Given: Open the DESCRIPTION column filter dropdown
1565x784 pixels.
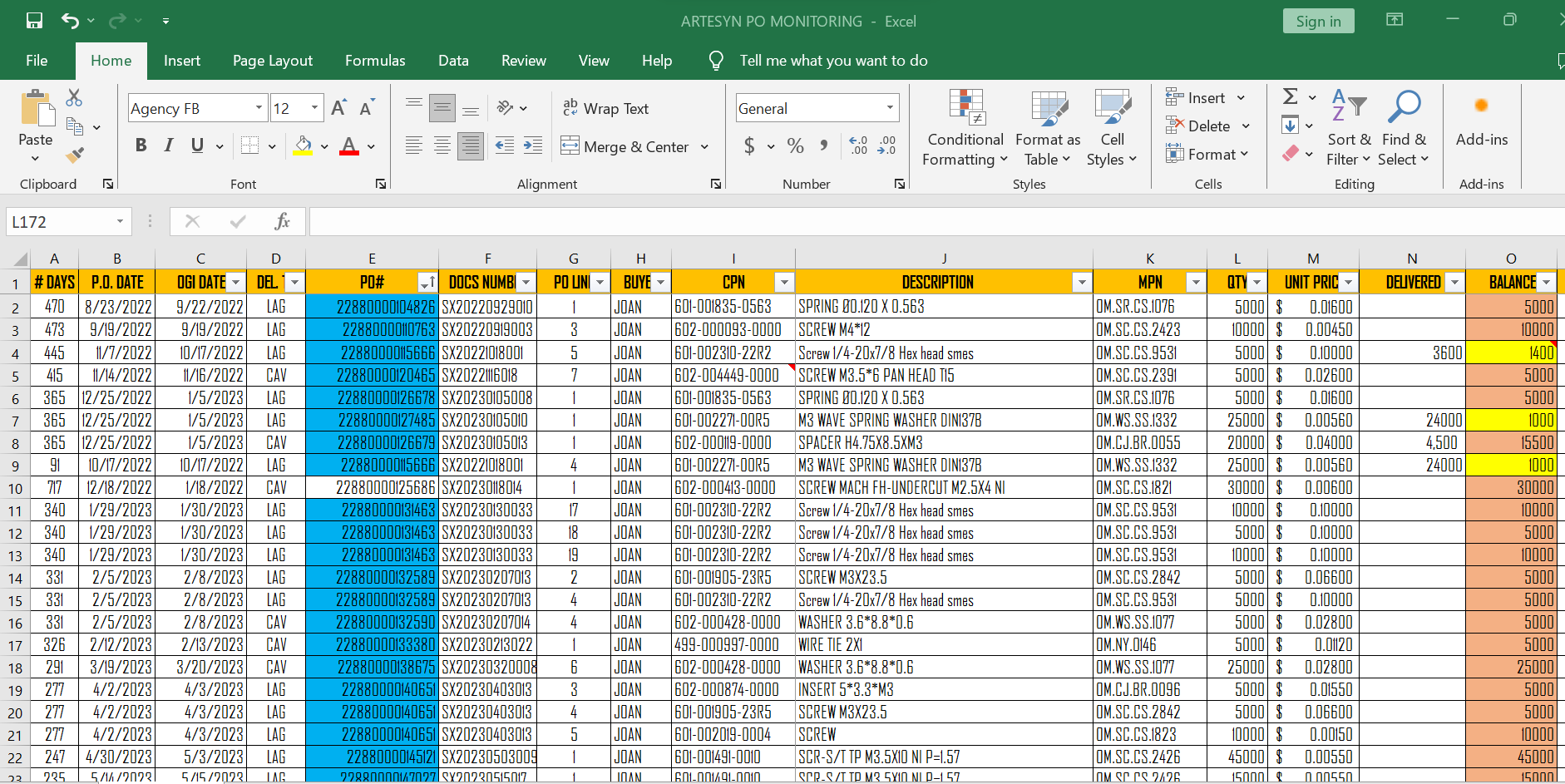Looking at the screenshot, I should (1081, 283).
